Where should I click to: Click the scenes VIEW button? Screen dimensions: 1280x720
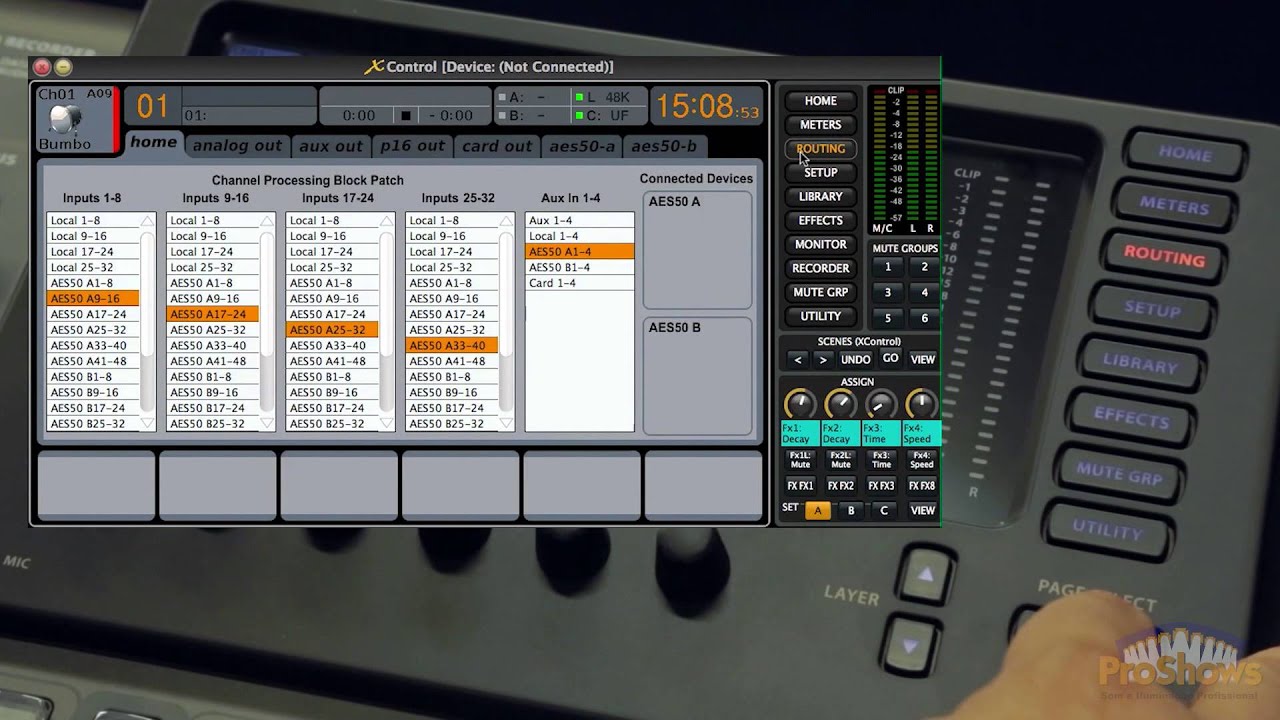click(x=923, y=360)
